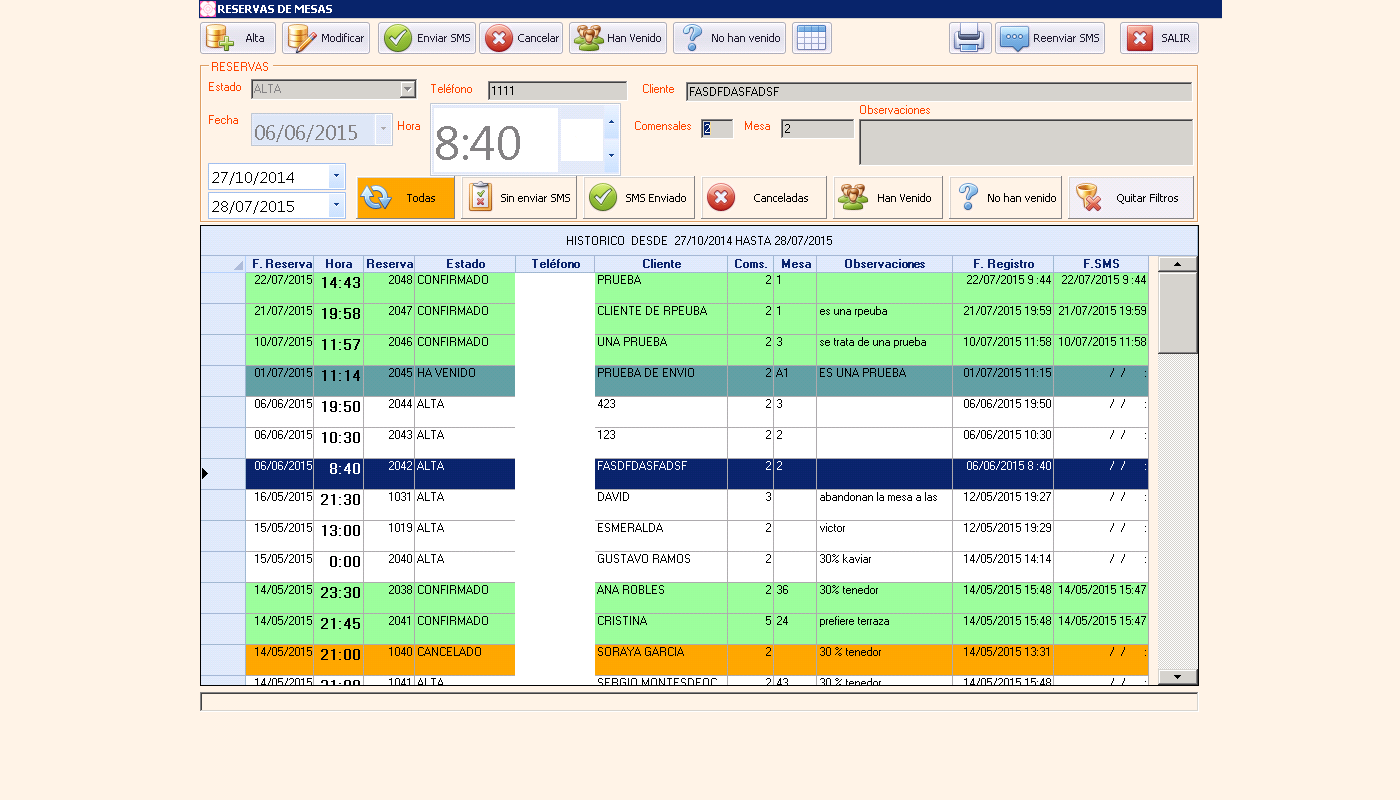Click the SALIR exit button

(1158, 38)
